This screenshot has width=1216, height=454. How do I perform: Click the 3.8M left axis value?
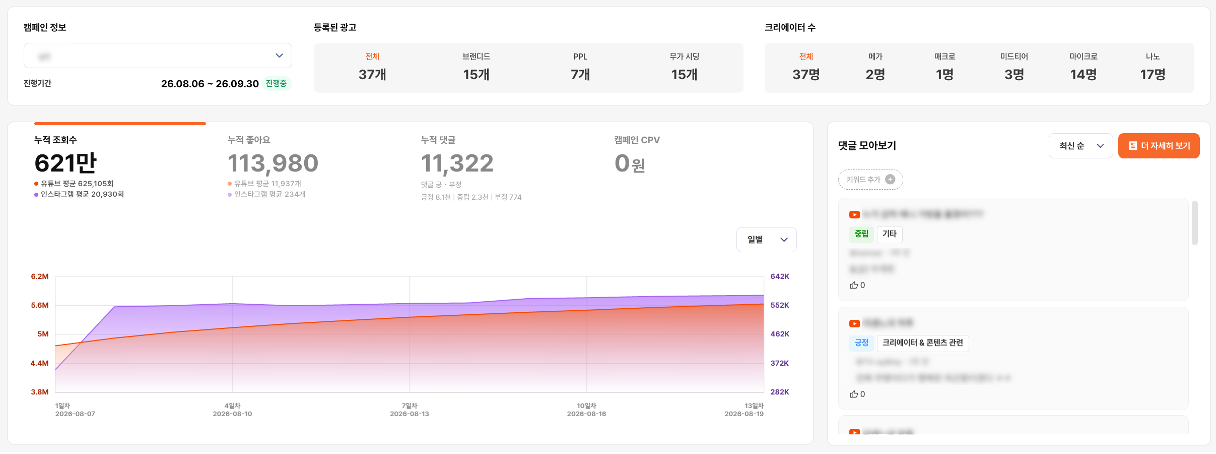point(40,392)
